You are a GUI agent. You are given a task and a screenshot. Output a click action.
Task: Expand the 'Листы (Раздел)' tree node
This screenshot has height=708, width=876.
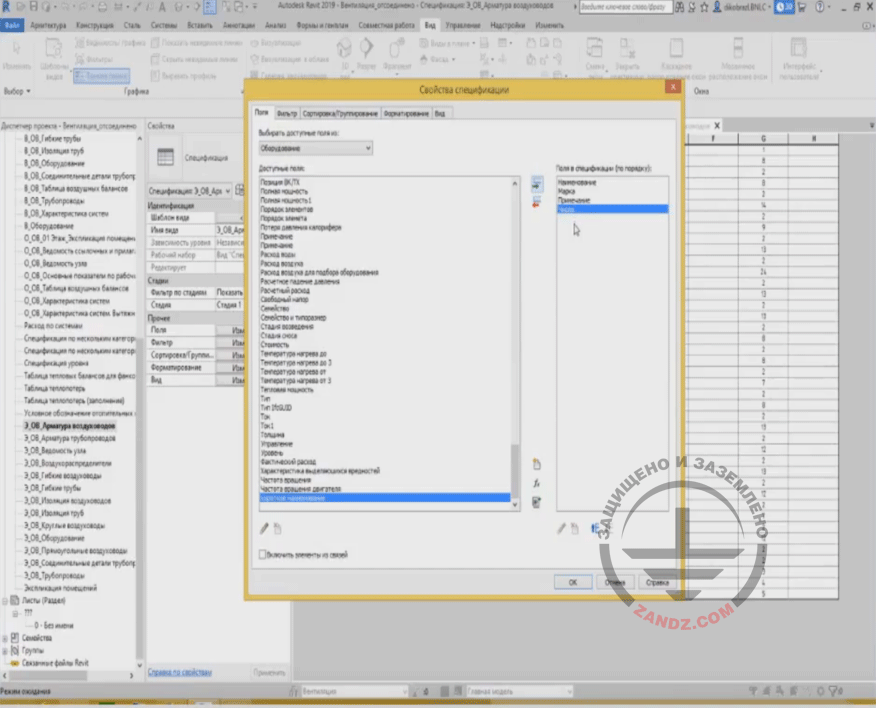[4, 601]
